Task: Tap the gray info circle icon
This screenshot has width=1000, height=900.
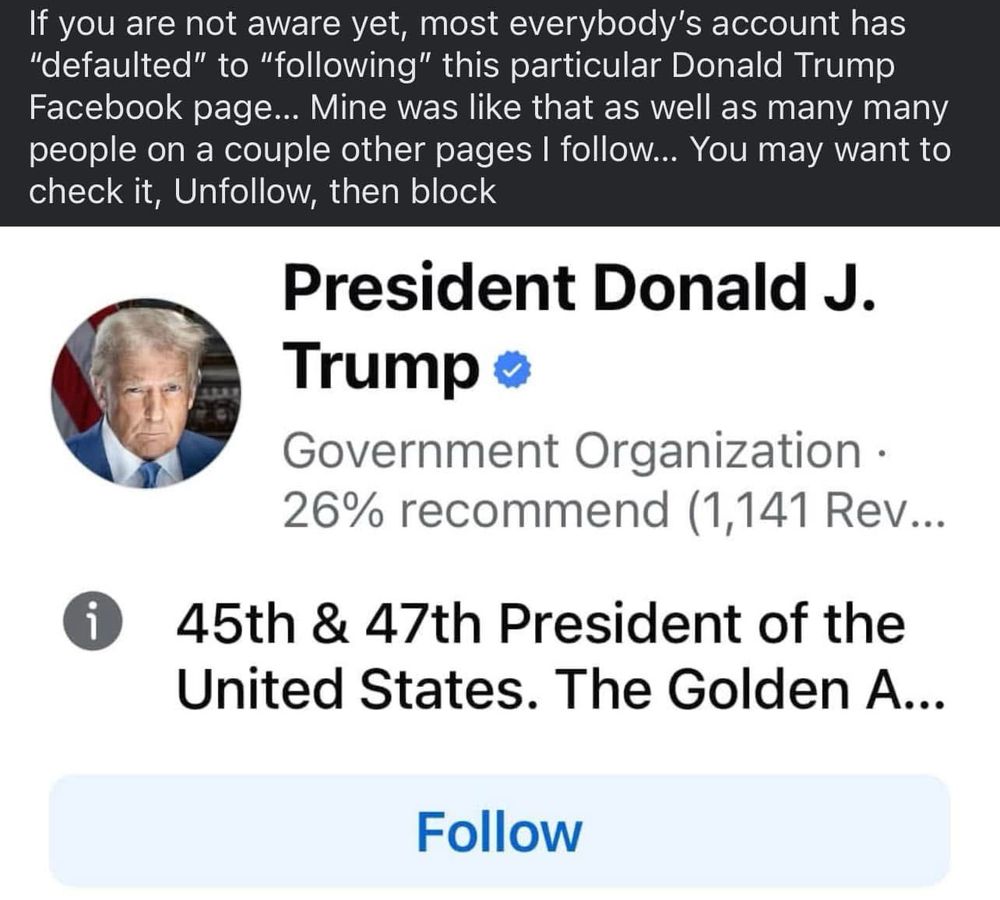Action: pos(92,621)
